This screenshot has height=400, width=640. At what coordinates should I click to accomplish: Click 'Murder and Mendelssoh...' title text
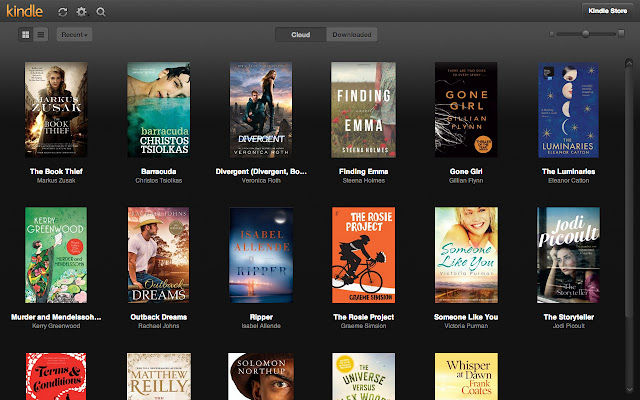coord(56,317)
